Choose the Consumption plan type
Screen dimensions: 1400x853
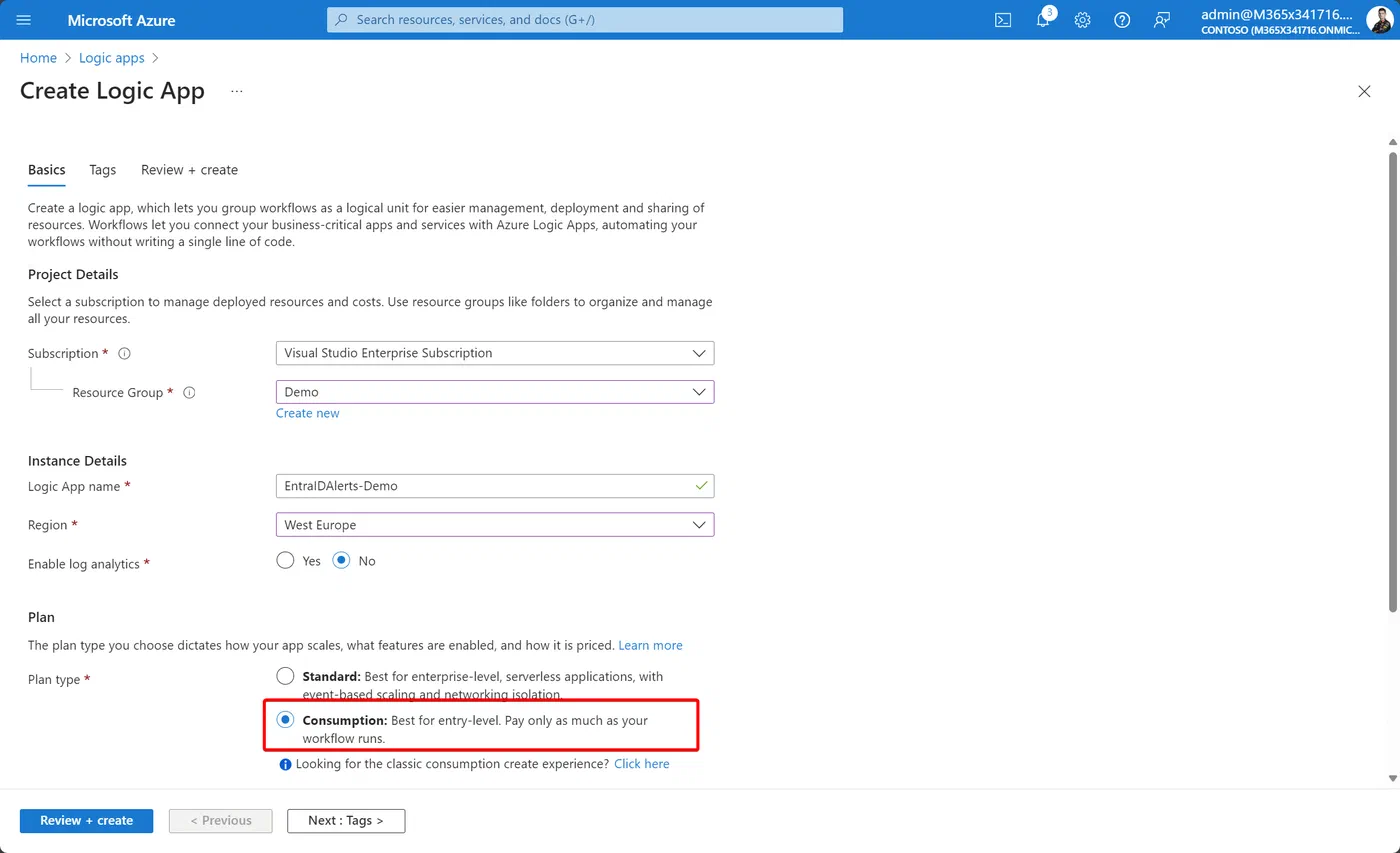[285, 720]
